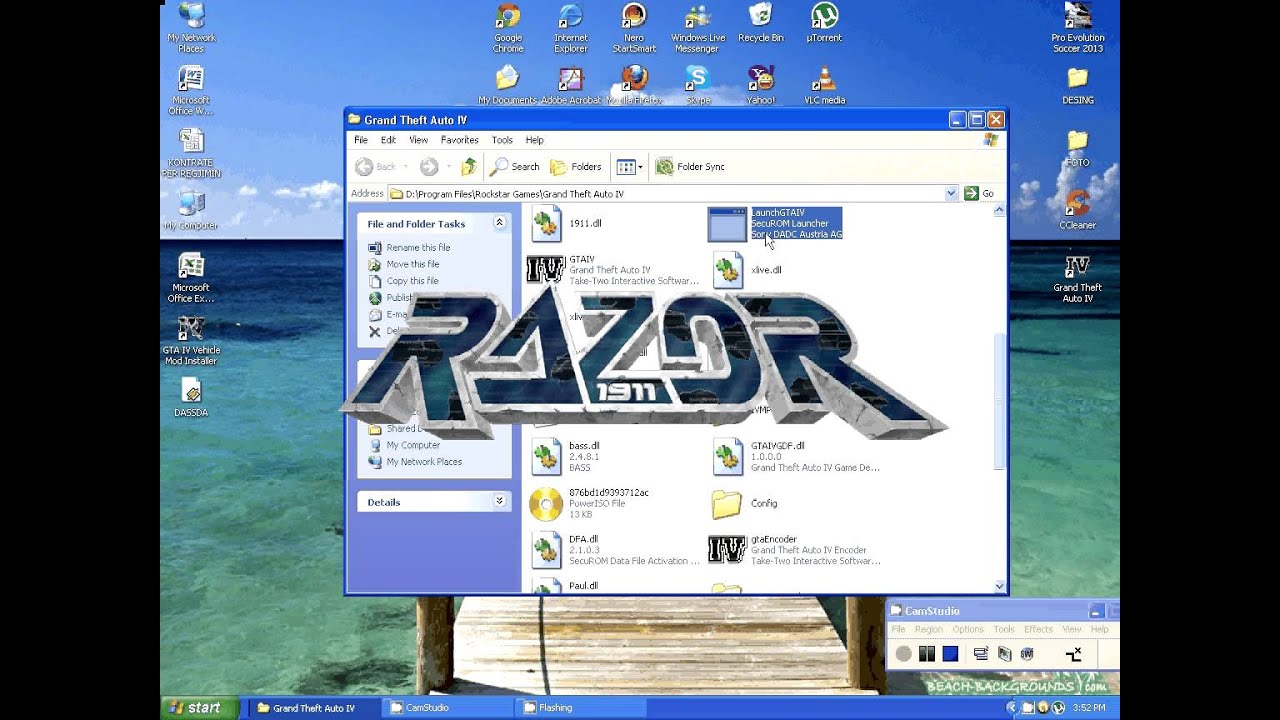Screen dimensions: 1280x720
Task: Open the File menu in Grand Theft Auto IV window
Action: (361, 140)
